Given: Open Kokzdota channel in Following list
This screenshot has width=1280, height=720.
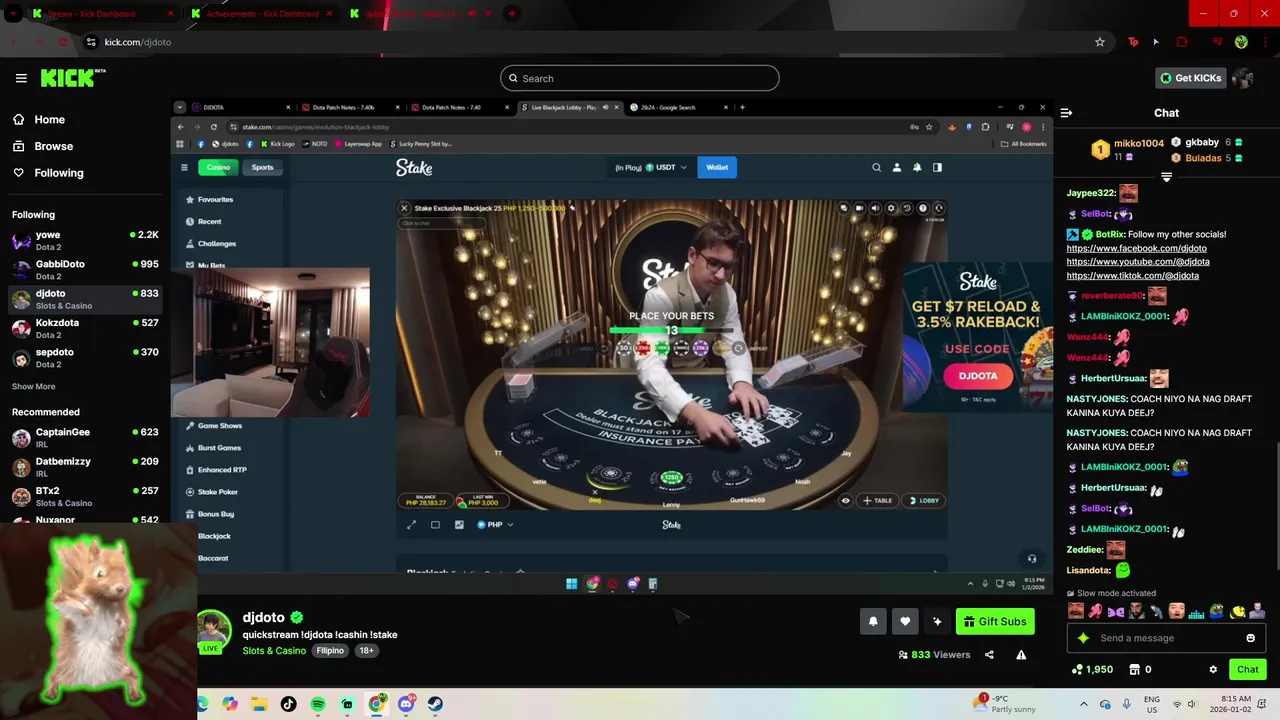Looking at the screenshot, I should point(84,328).
